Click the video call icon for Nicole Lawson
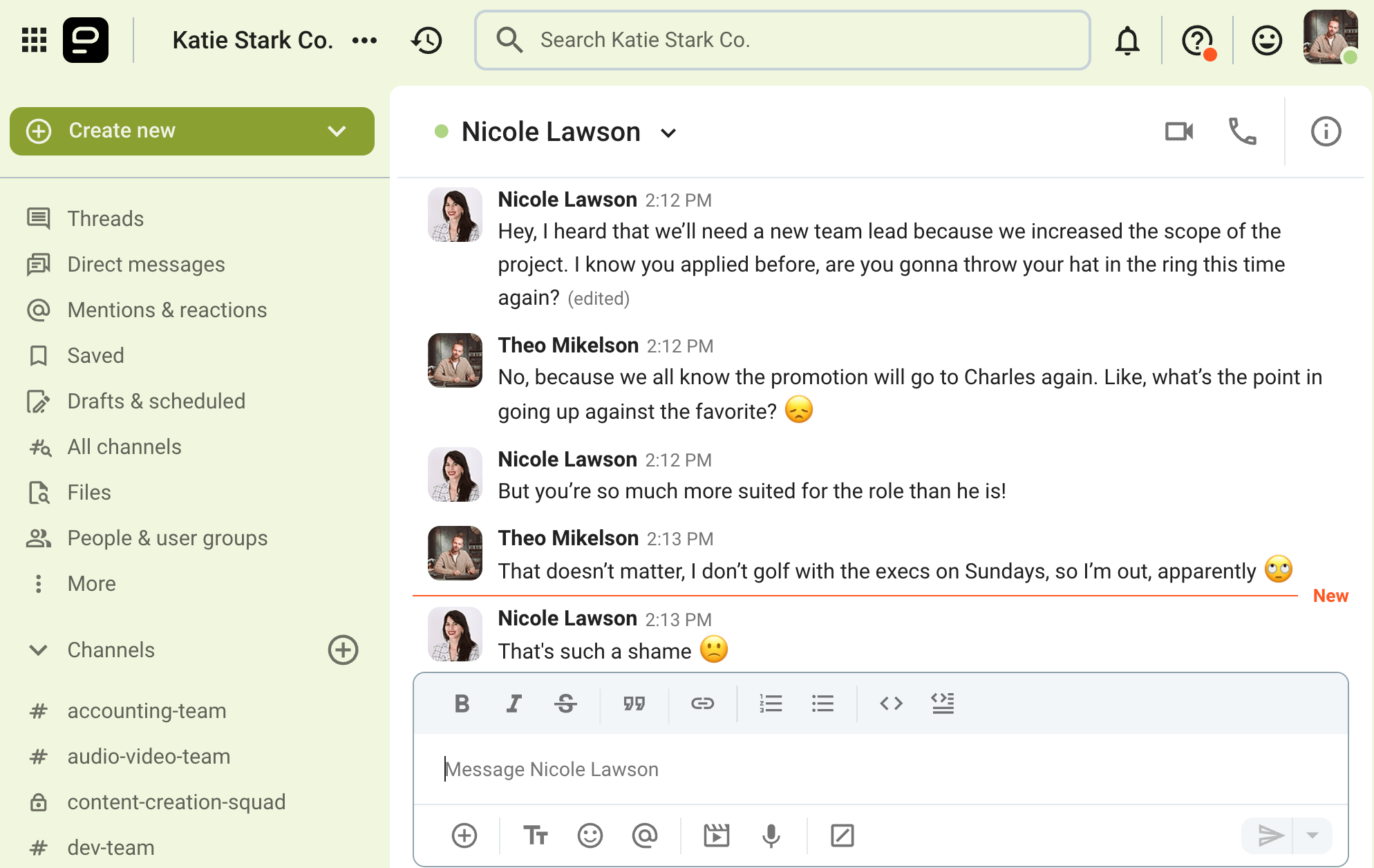The width and height of the screenshot is (1374, 868). pyautogui.click(x=1180, y=131)
